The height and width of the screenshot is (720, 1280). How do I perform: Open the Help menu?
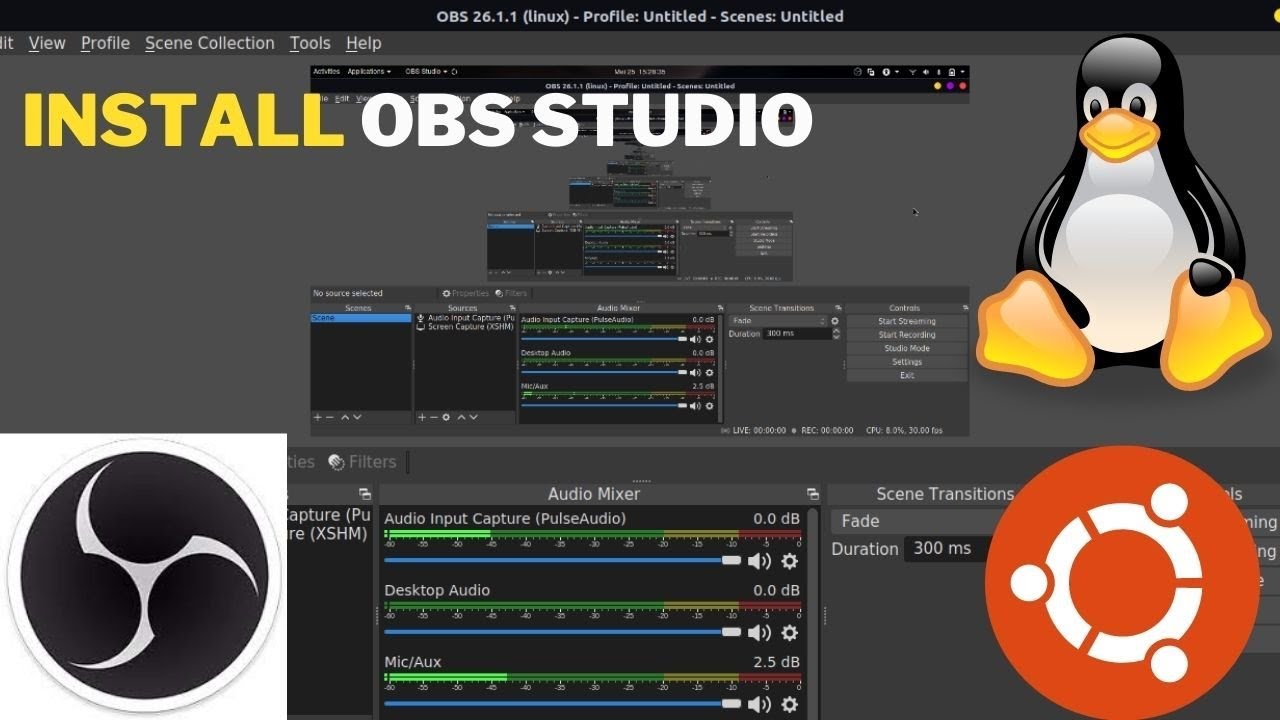point(363,43)
